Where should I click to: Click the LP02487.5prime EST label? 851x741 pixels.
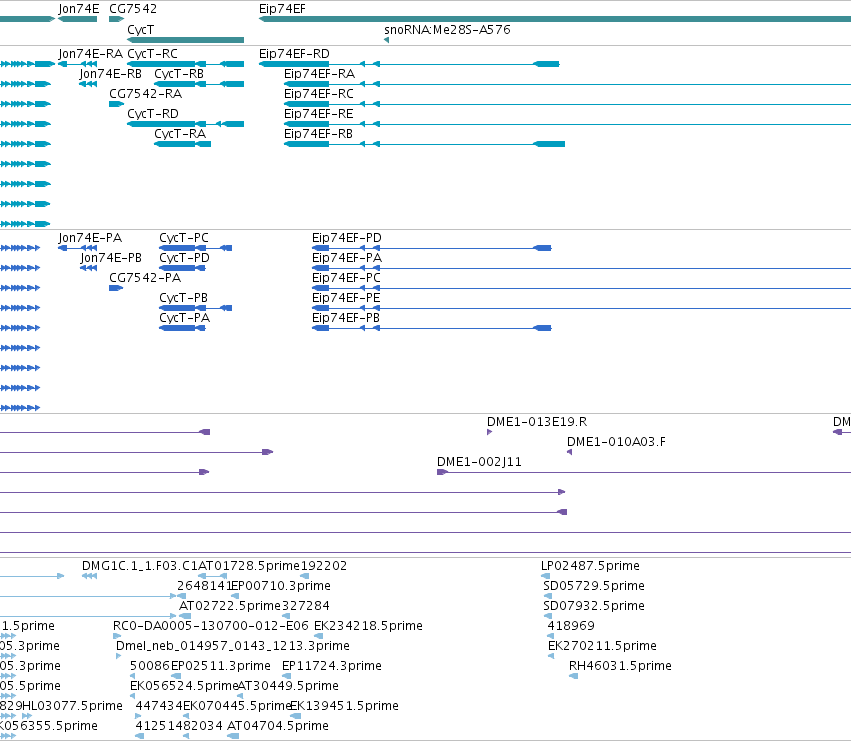pos(590,566)
